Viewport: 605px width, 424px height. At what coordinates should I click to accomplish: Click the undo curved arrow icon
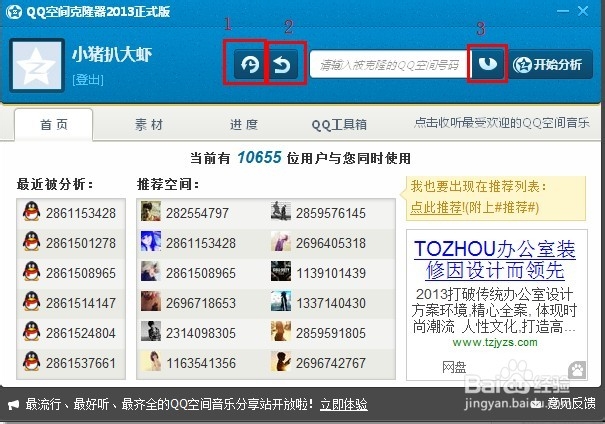(x=282, y=64)
